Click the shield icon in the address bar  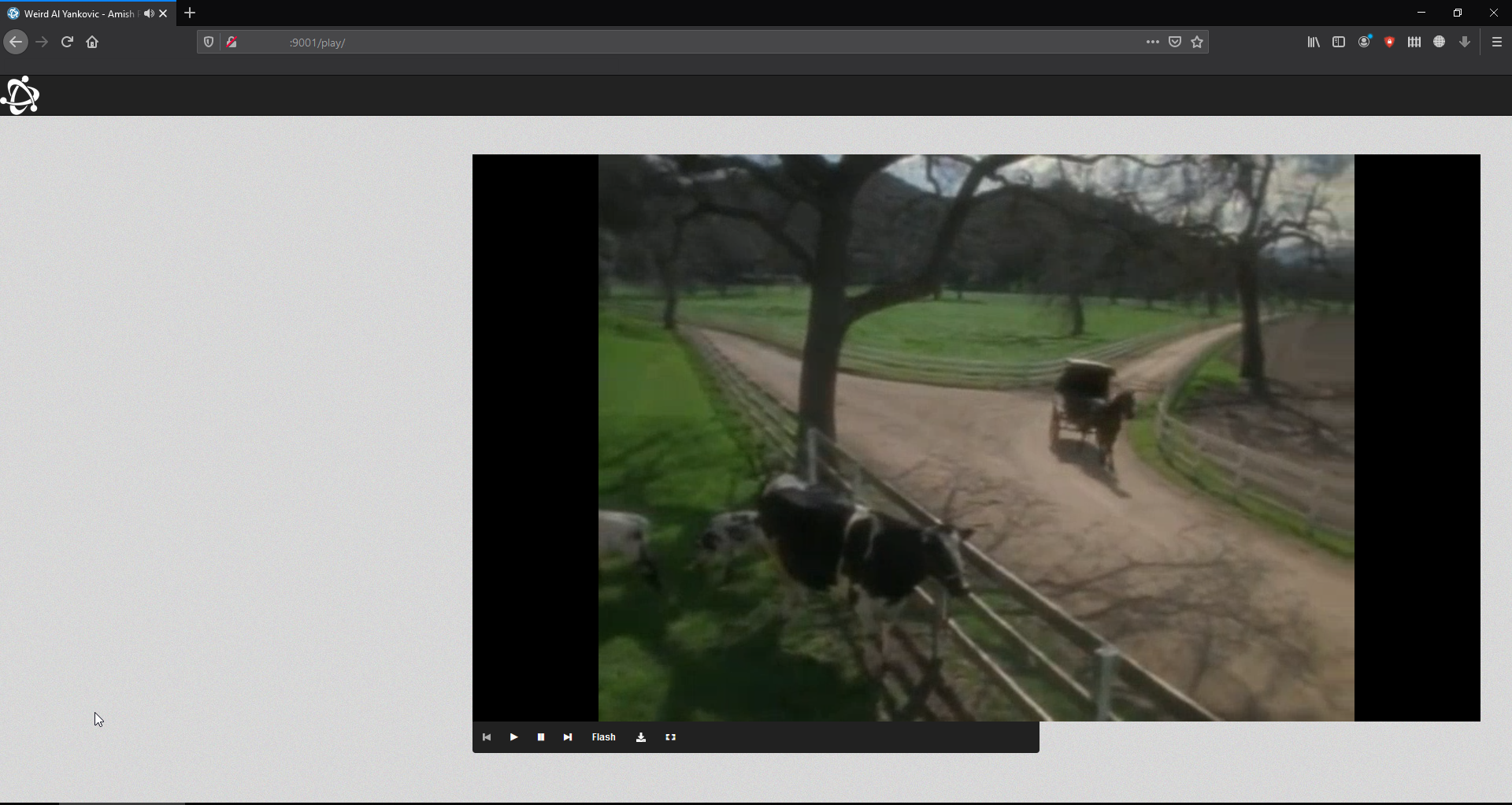point(208,42)
